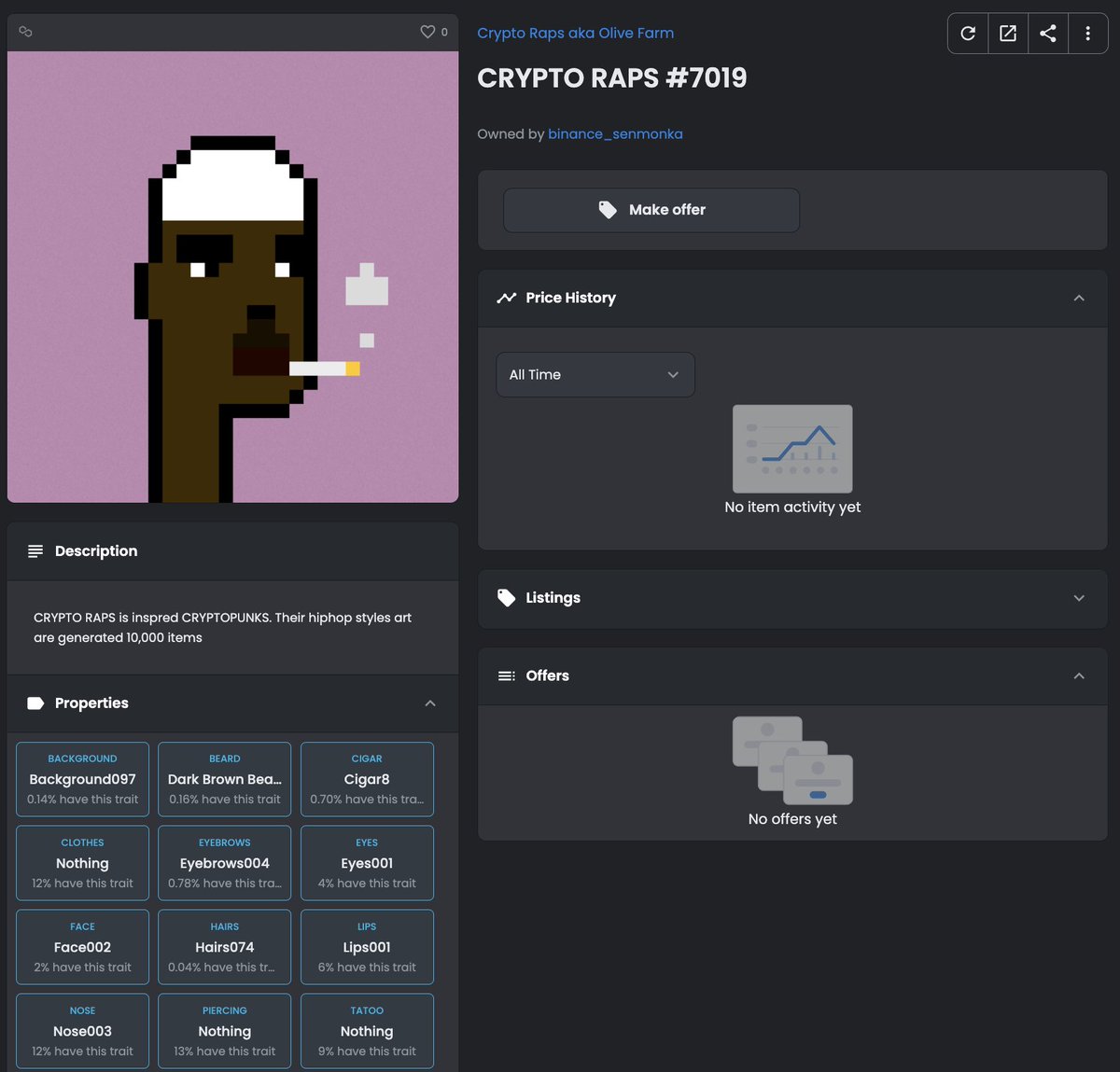Click the Properties label icon
Viewport: 1120px width, 1072px height.
coord(35,703)
